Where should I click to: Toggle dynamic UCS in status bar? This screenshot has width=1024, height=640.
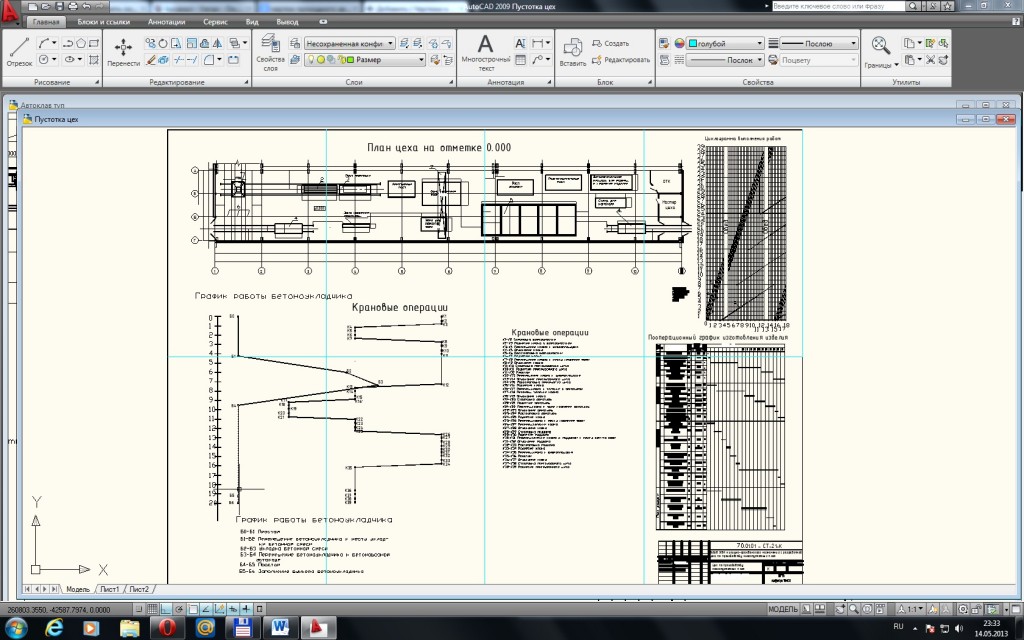219,609
